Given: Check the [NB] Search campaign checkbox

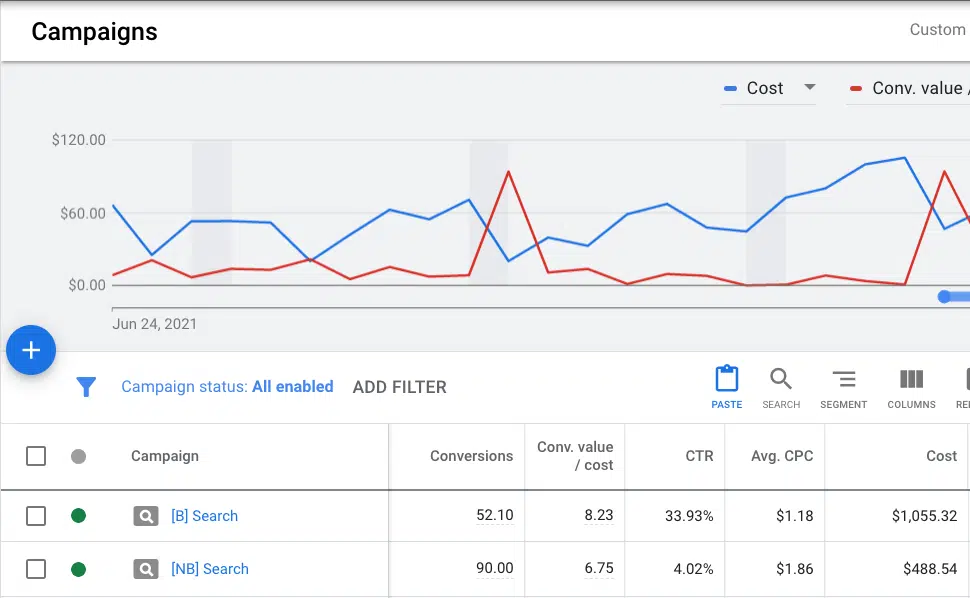Looking at the screenshot, I should (x=36, y=569).
